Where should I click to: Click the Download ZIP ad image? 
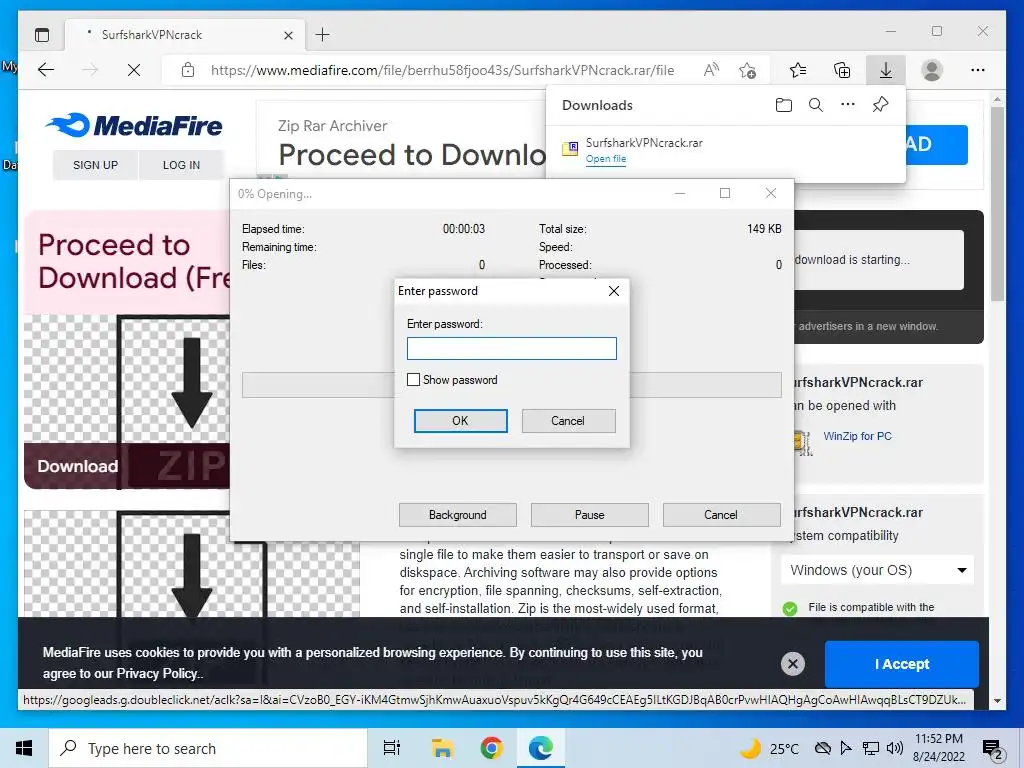coord(127,402)
